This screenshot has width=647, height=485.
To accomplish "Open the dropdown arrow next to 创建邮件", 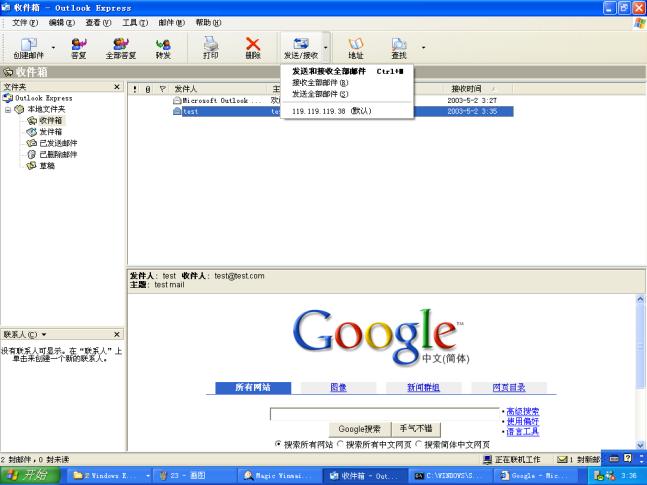I will pyautogui.click(x=53, y=48).
